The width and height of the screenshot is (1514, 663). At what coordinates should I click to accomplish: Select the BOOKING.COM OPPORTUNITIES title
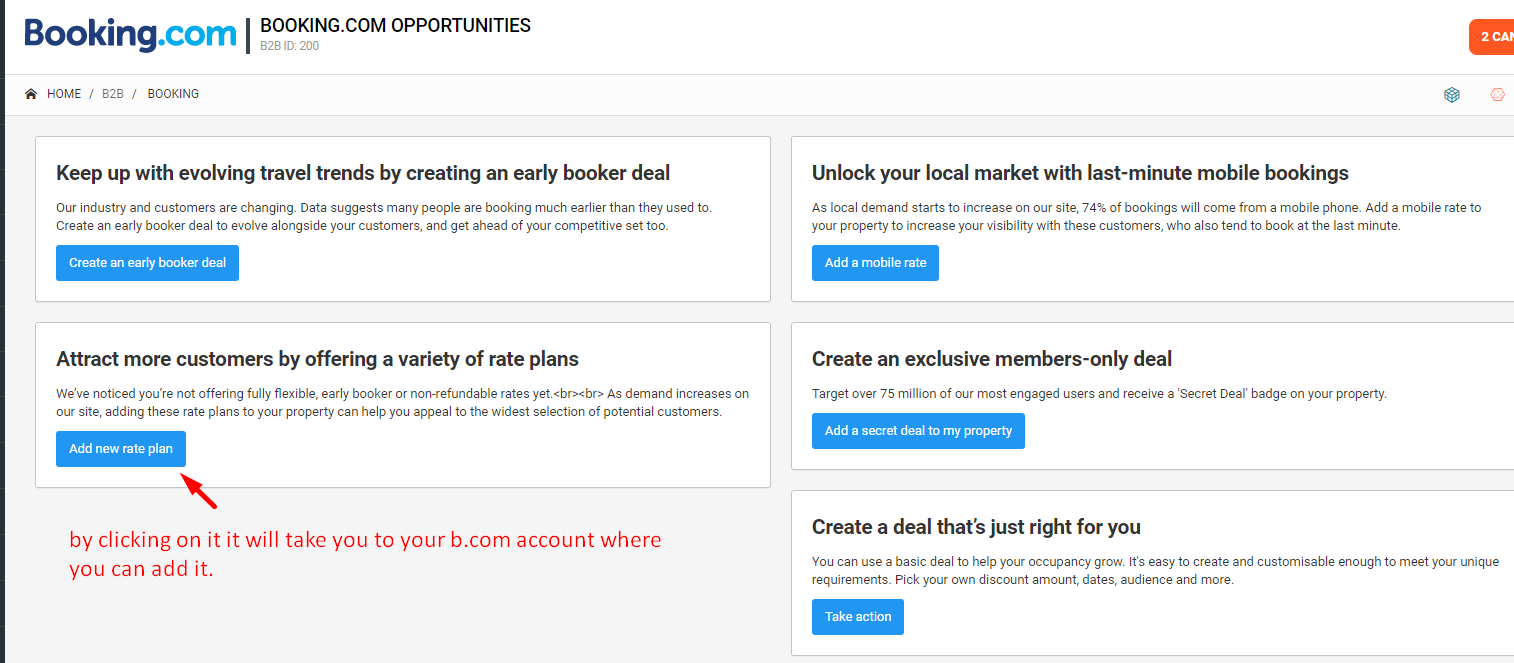click(x=395, y=26)
